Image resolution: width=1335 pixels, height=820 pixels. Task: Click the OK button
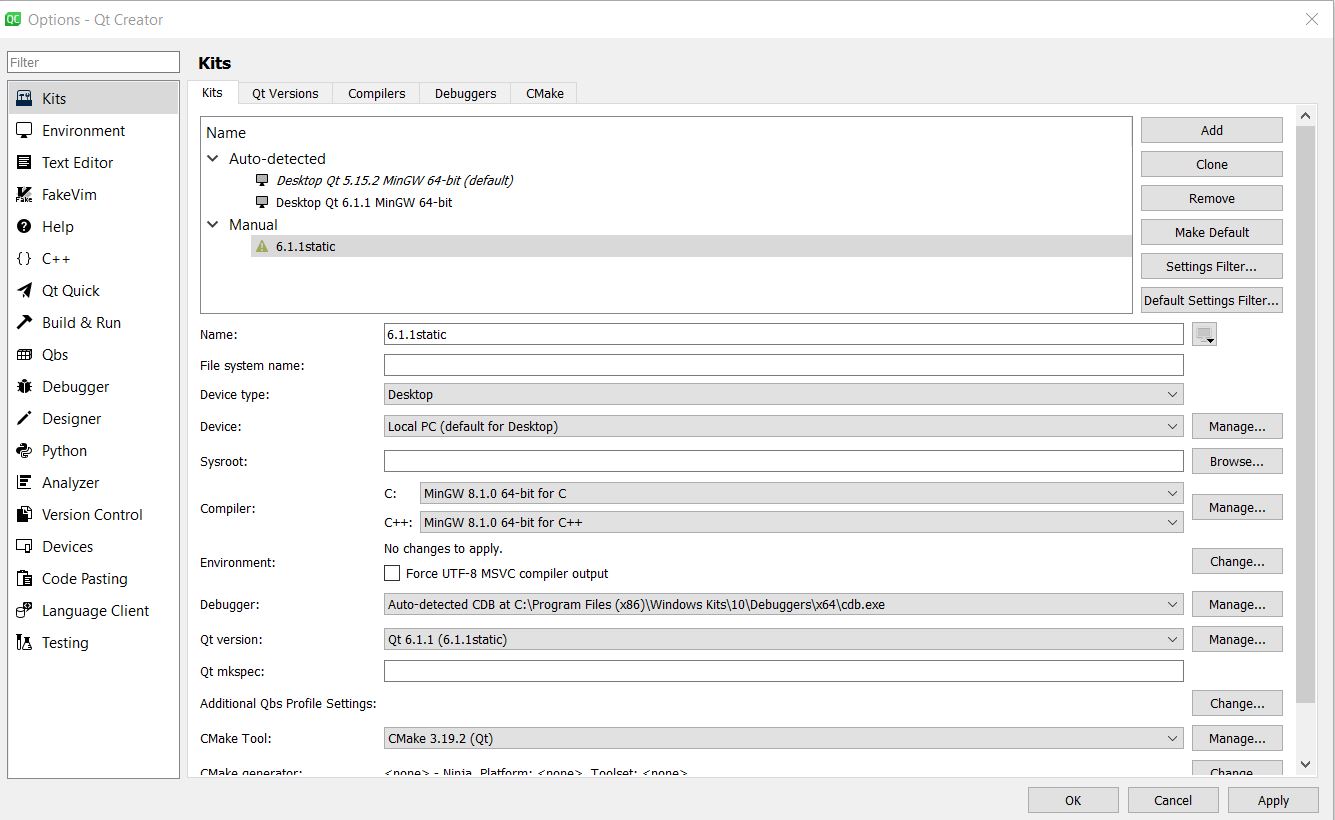click(x=1073, y=800)
